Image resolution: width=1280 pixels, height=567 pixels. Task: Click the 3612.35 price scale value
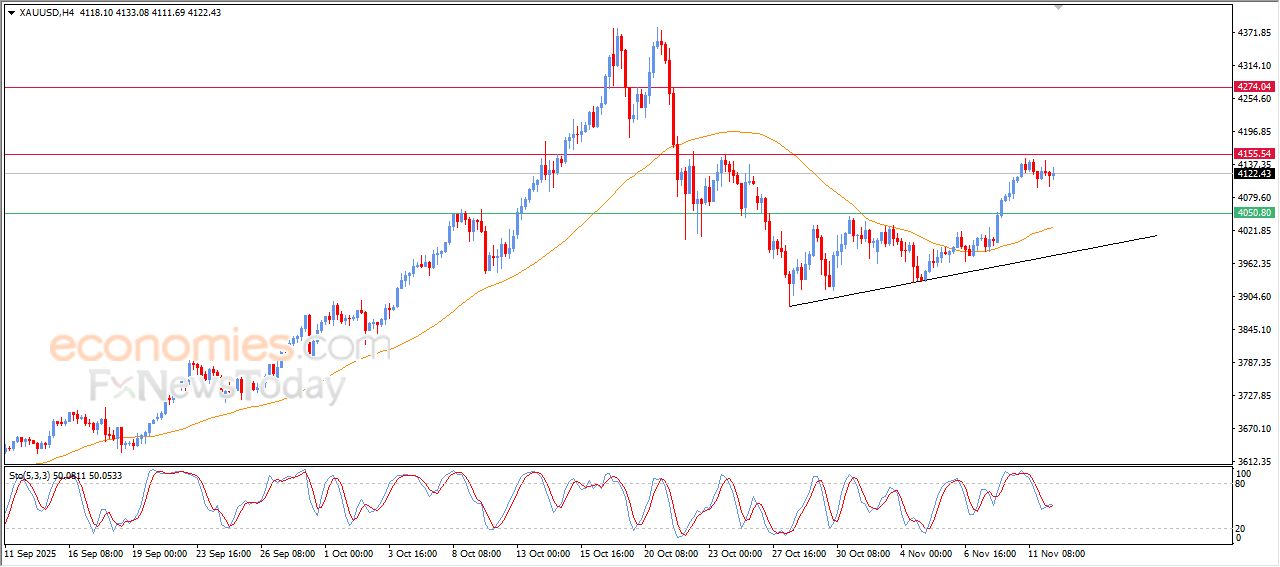pos(1253,462)
